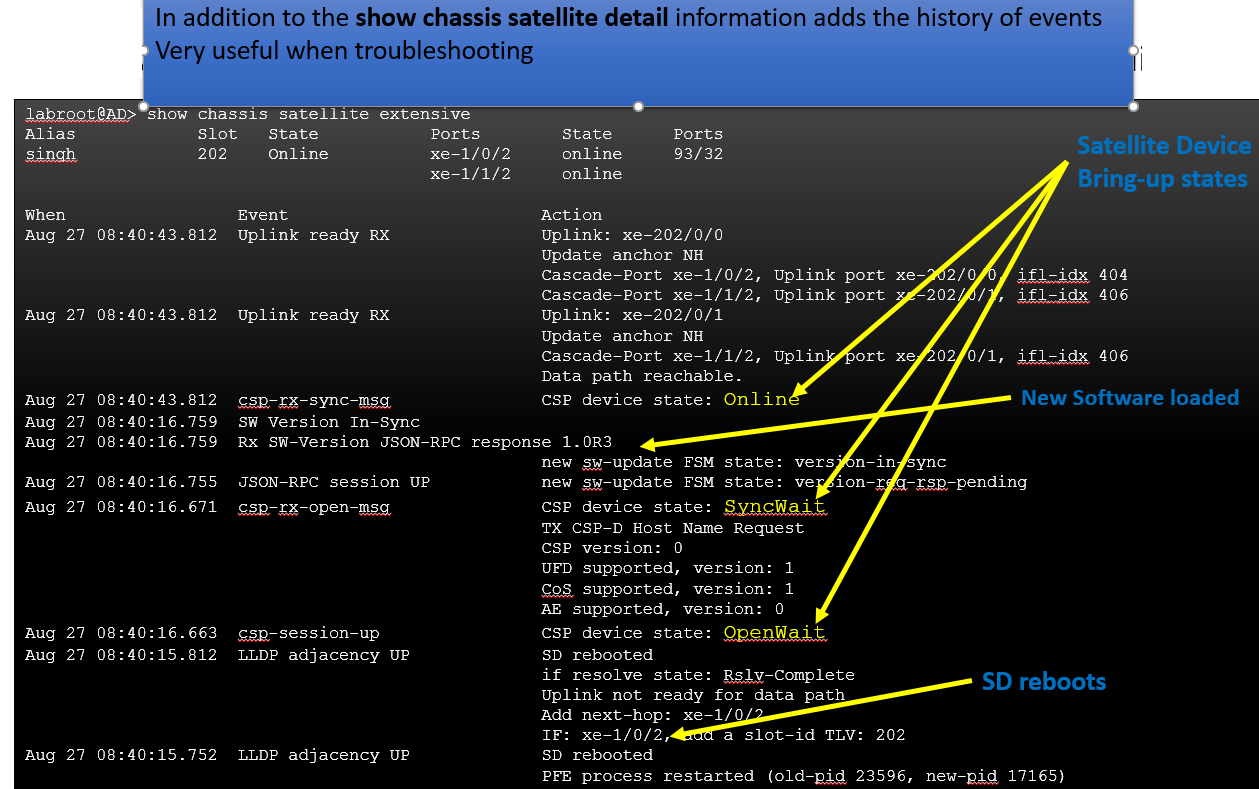
Task: Click the 'show chassis satellite extensive' command
Action: (x=309, y=114)
